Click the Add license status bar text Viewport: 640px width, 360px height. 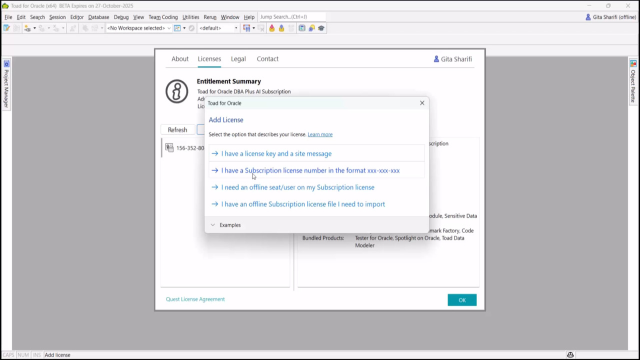[x=57, y=355]
